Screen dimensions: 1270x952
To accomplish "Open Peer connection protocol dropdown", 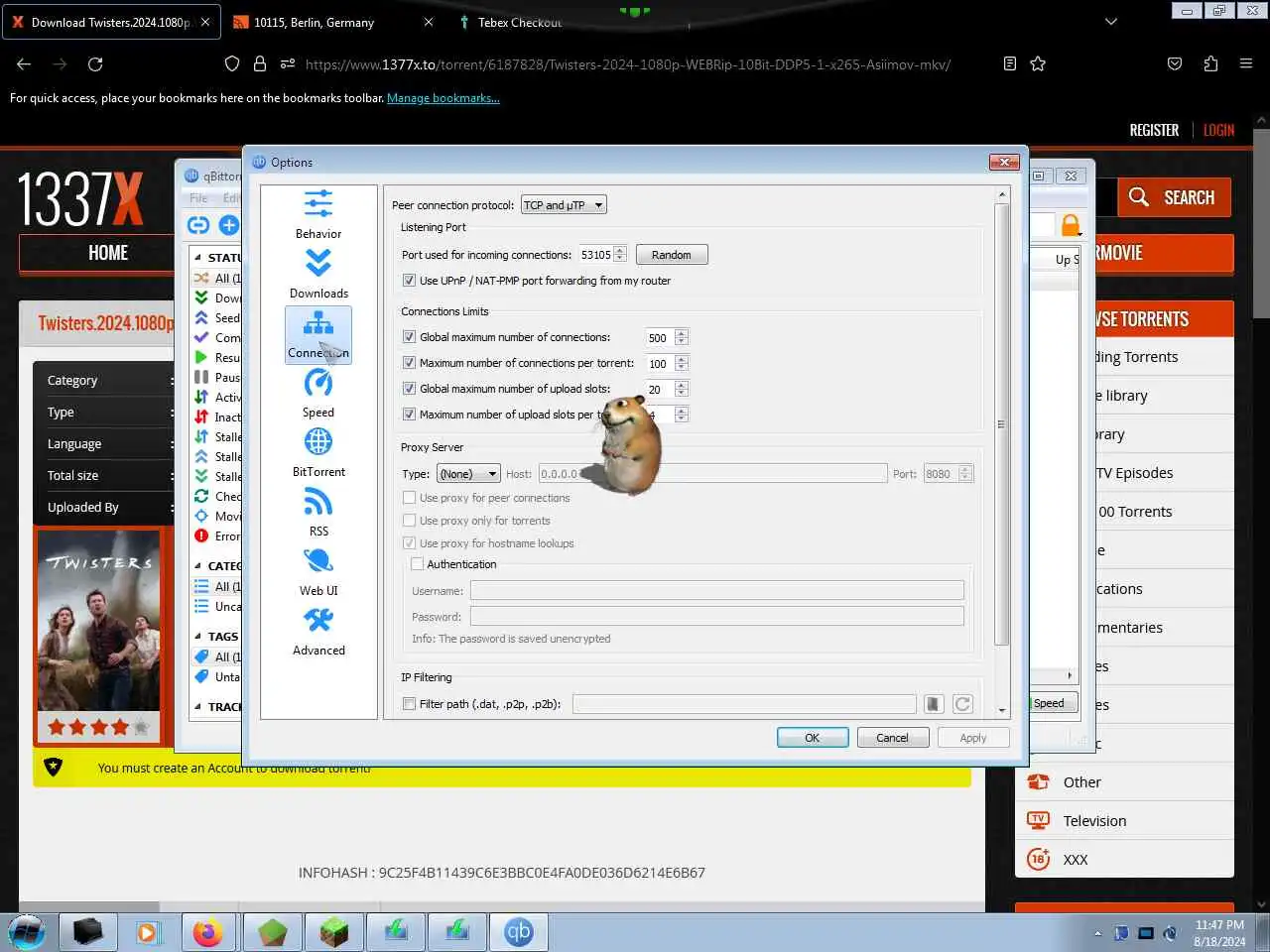I will [563, 205].
